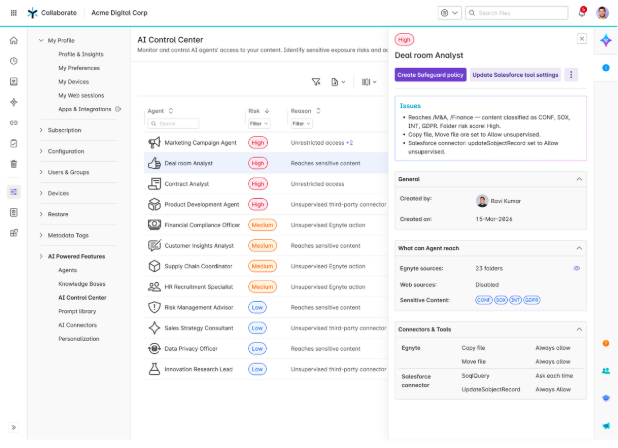
Task: Click the Search files input field
Action: point(517,13)
